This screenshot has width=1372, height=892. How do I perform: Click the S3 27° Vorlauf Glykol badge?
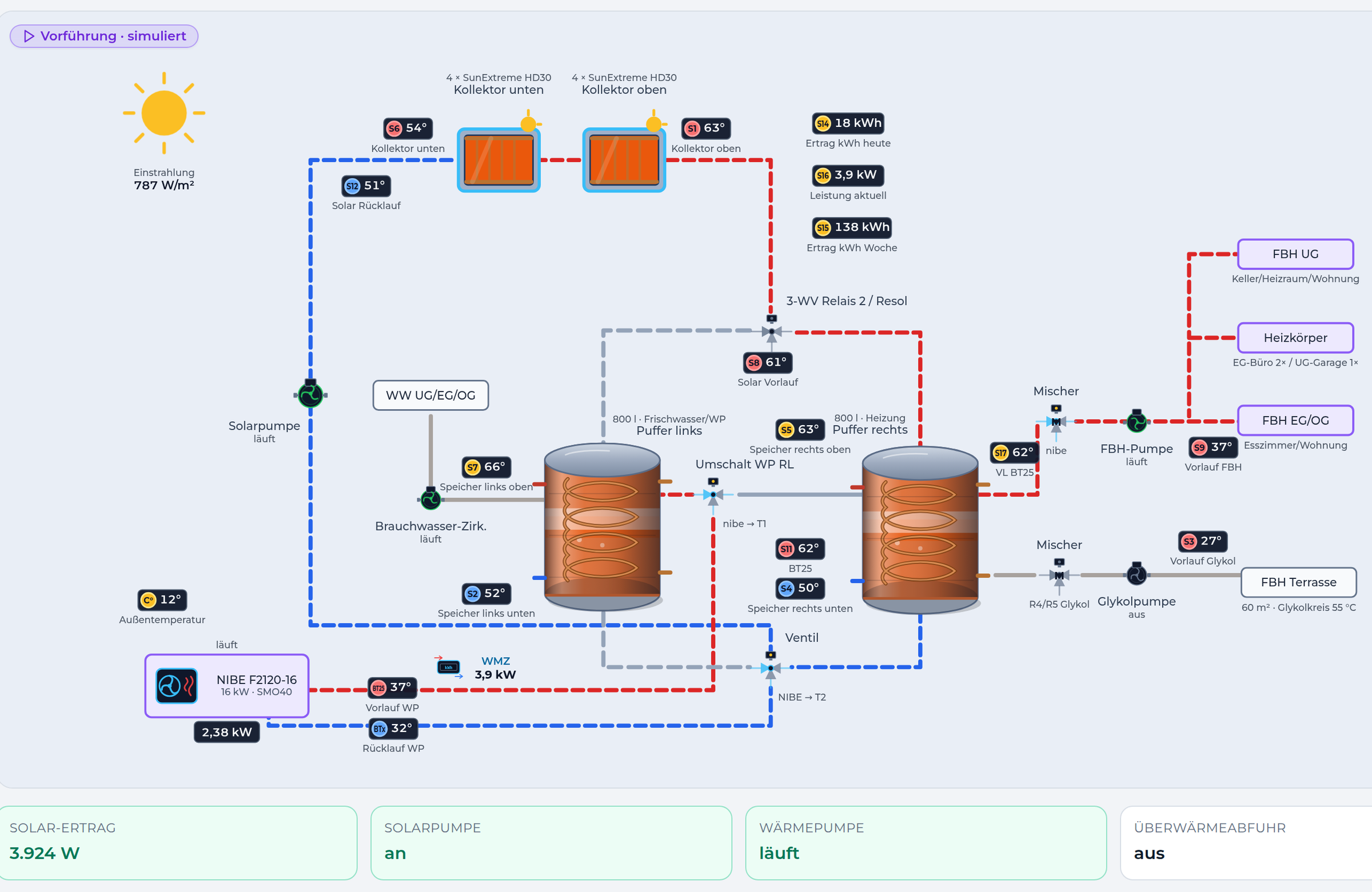(1203, 541)
